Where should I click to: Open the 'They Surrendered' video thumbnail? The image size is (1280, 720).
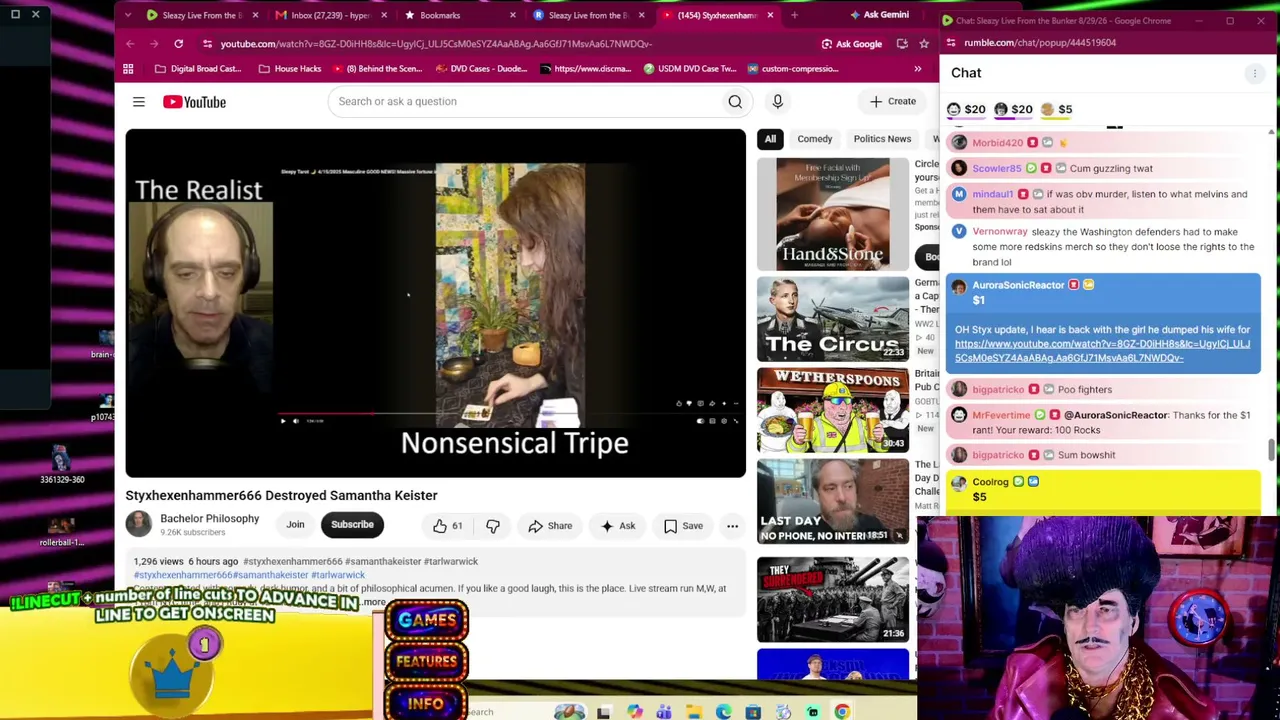pos(833,600)
